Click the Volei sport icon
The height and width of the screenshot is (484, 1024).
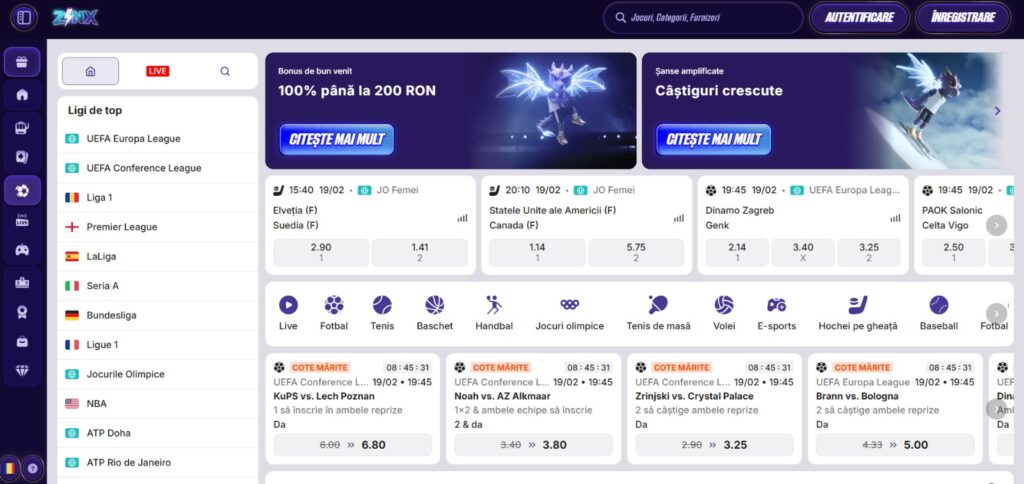[x=723, y=312]
